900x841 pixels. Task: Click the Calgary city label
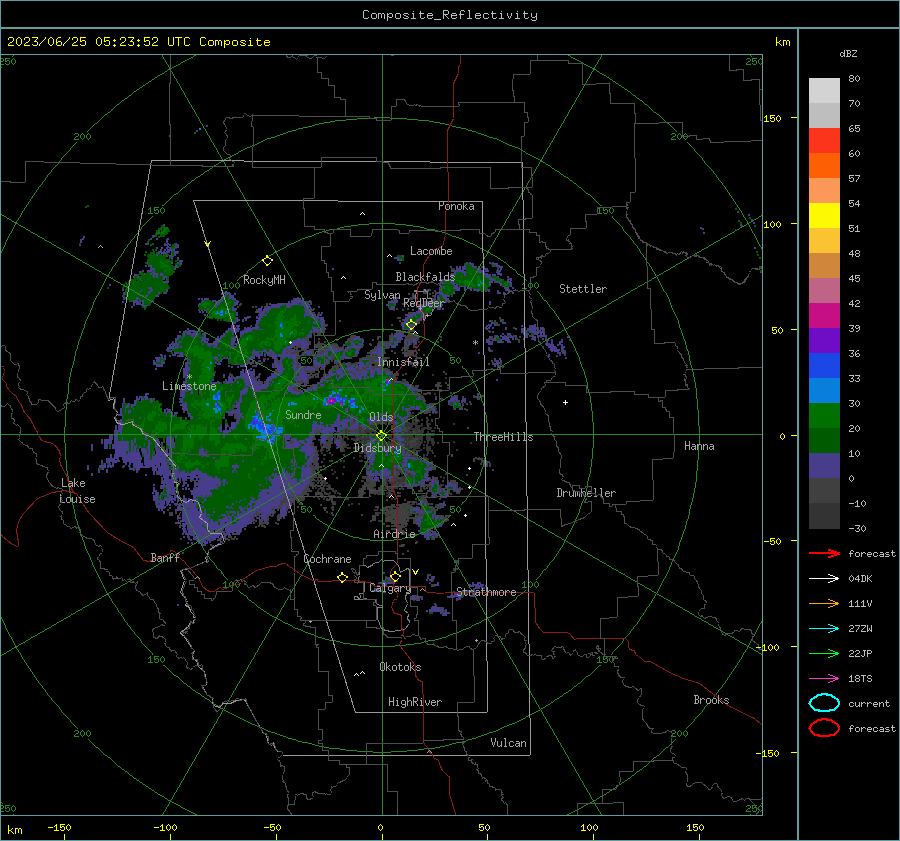pyautogui.click(x=390, y=588)
